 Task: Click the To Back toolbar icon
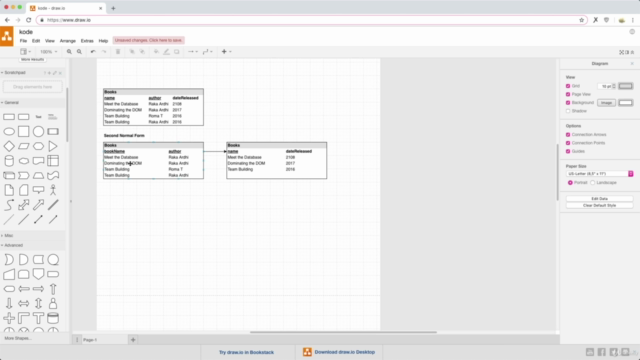pos(142,52)
